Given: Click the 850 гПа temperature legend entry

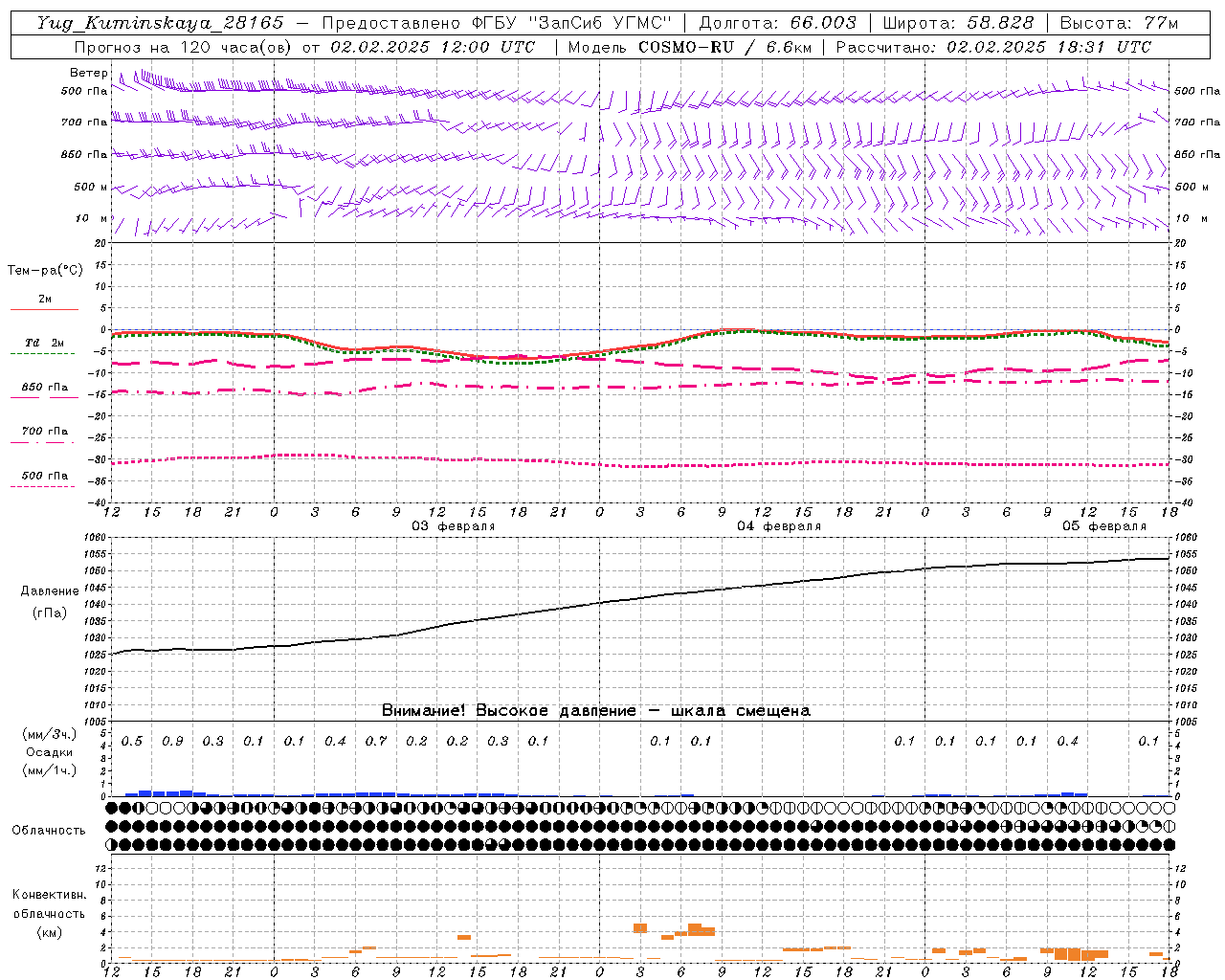Looking at the screenshot, I should click(x=44, y=388).
